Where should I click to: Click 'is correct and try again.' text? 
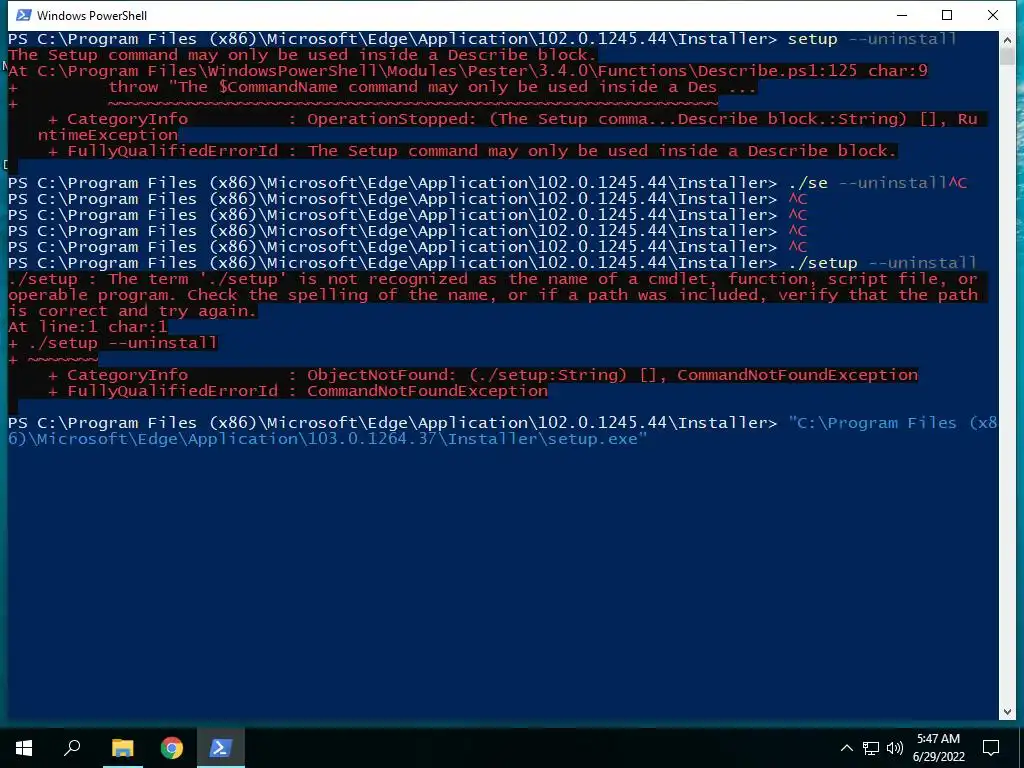[x=133, y=311]
